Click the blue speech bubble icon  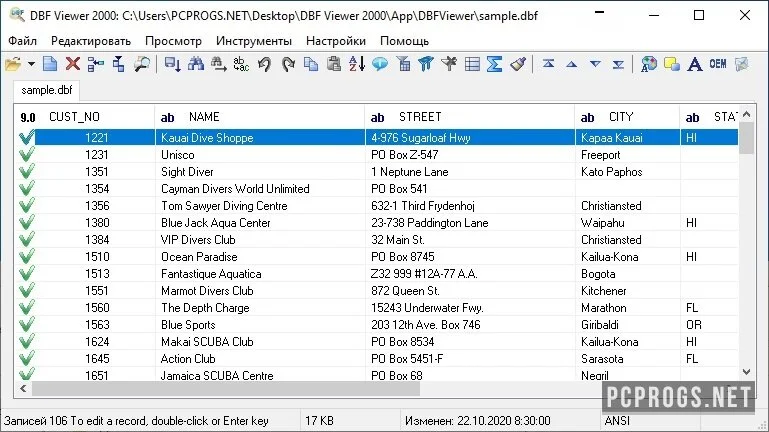380,64
